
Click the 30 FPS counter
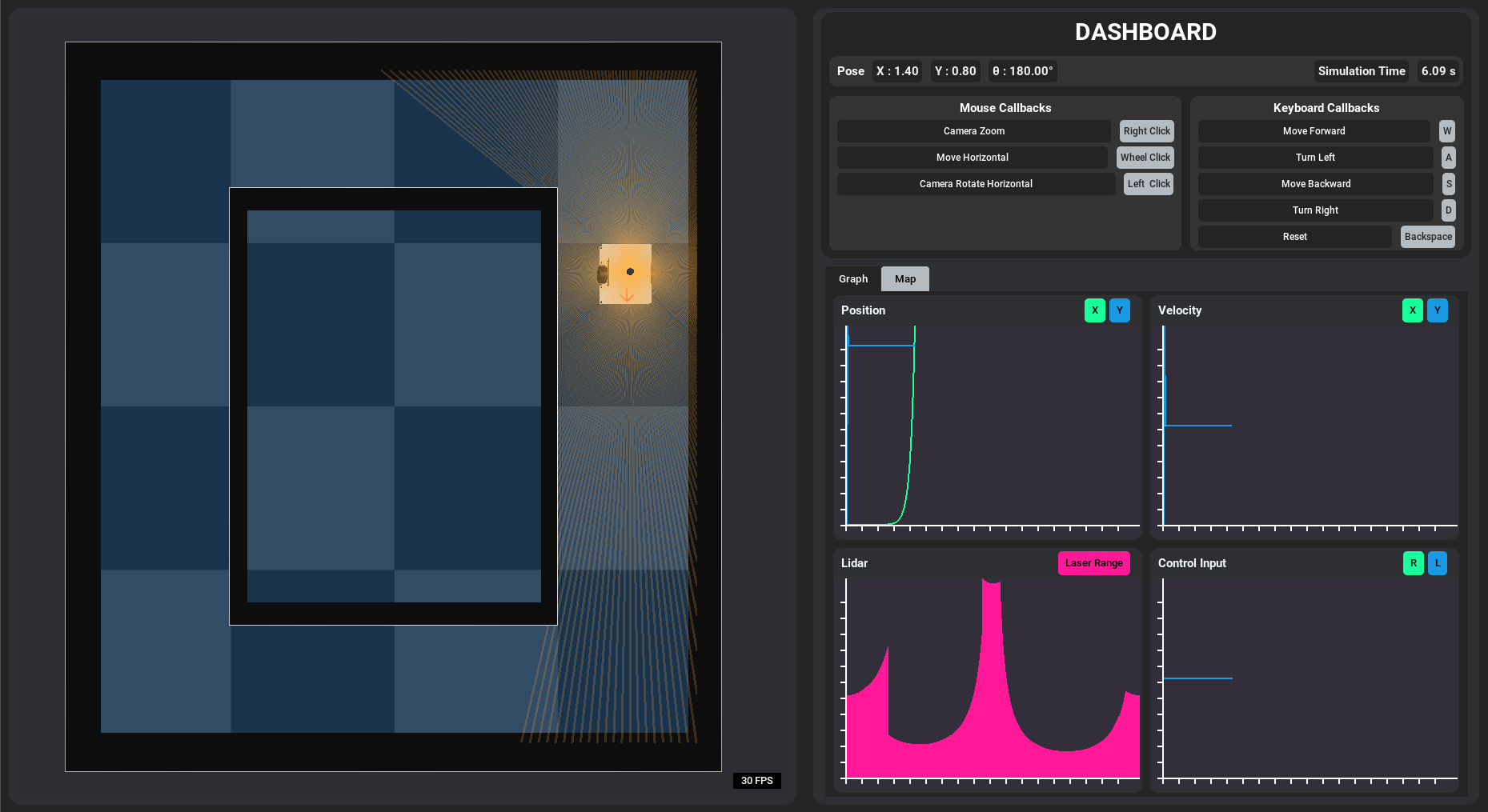click(x=757, y=781)
